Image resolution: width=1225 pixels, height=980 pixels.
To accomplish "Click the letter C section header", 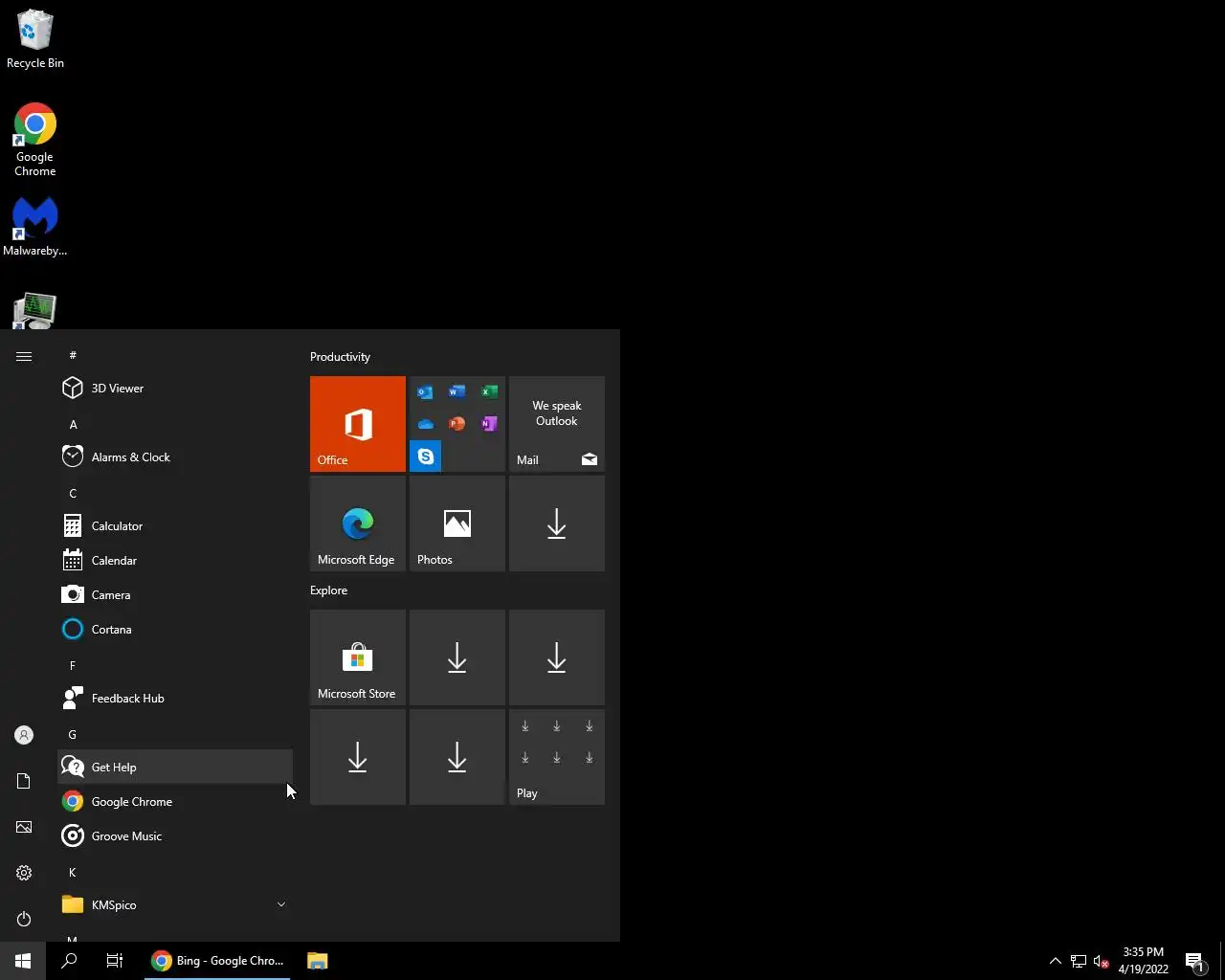I will click(73, 493).
